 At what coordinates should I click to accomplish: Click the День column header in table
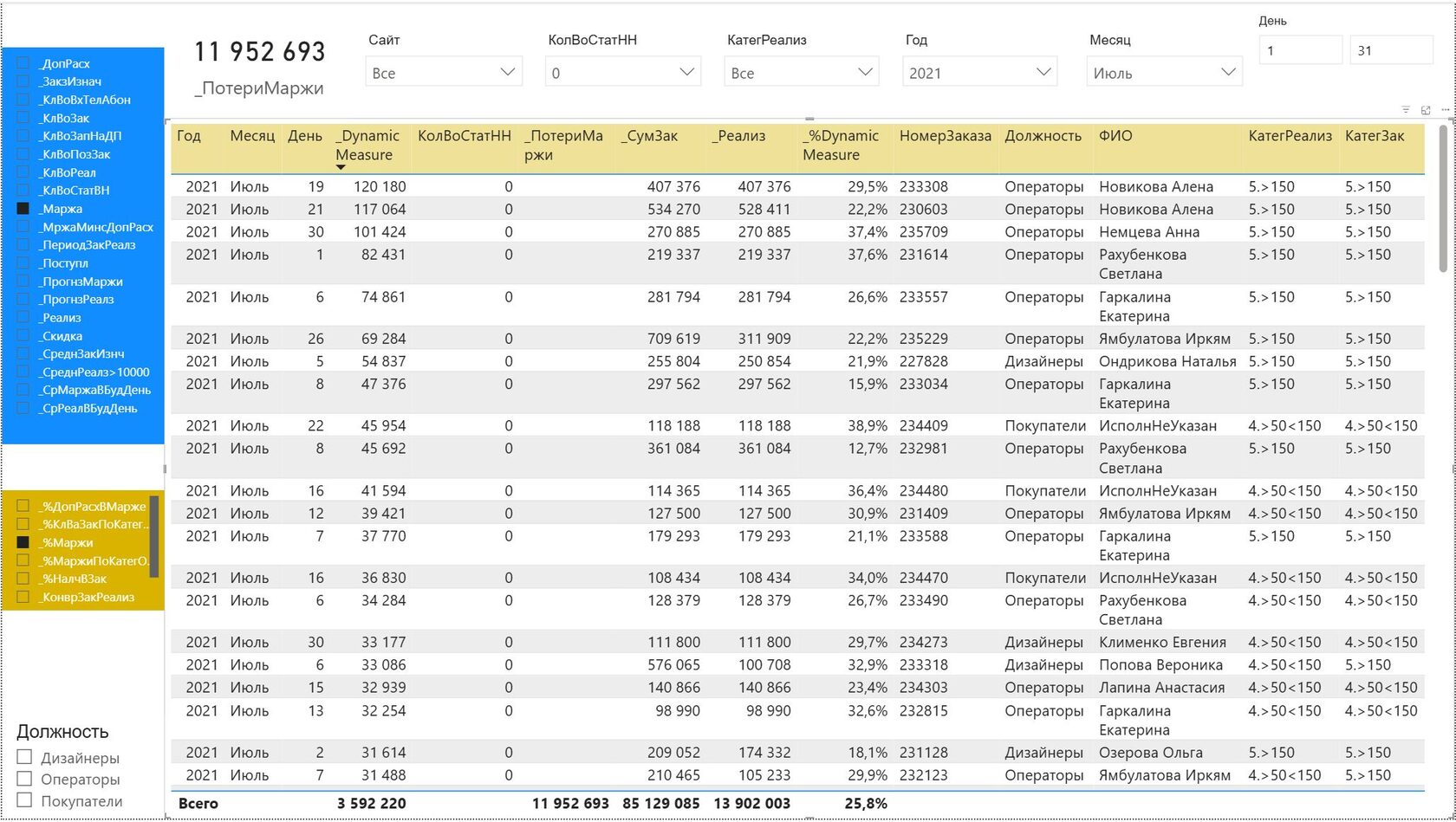coord(305,136)
